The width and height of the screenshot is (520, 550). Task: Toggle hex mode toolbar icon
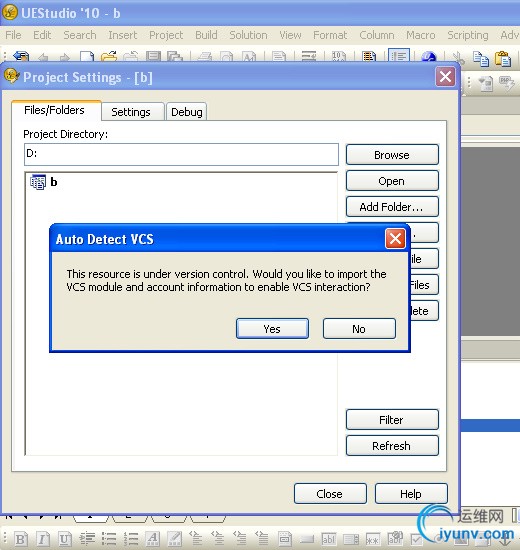(x=339, y=56)
